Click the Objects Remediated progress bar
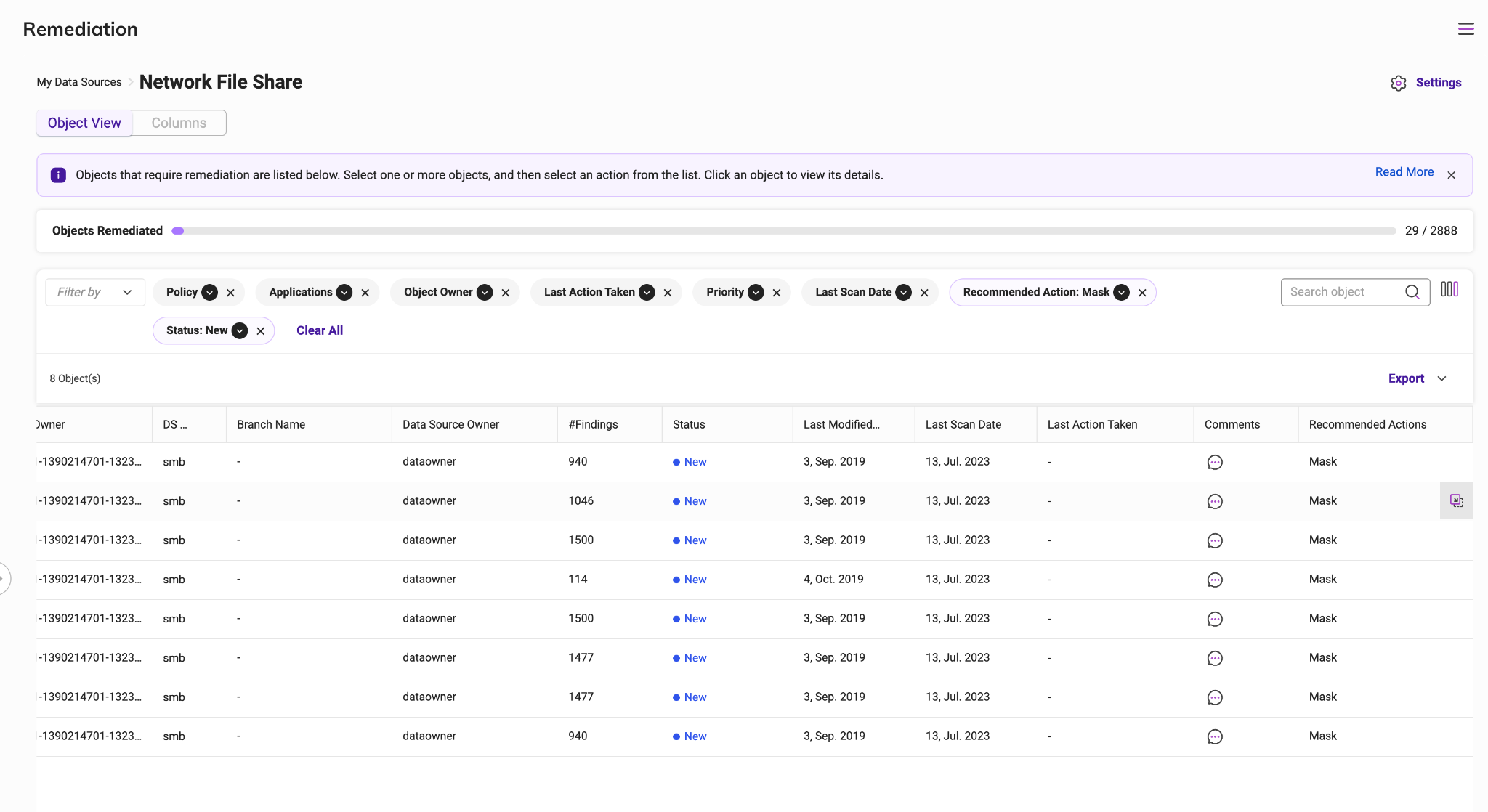1488x812 pixels. [x=784, y=231]
